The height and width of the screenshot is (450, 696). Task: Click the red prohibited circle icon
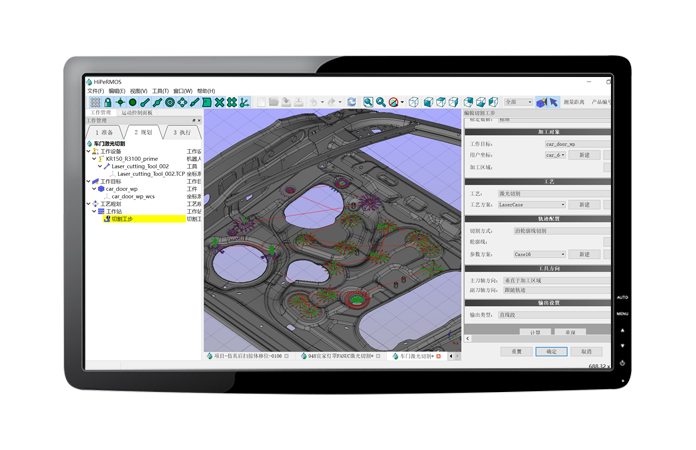pyautogui.click(x=393, y=103)
